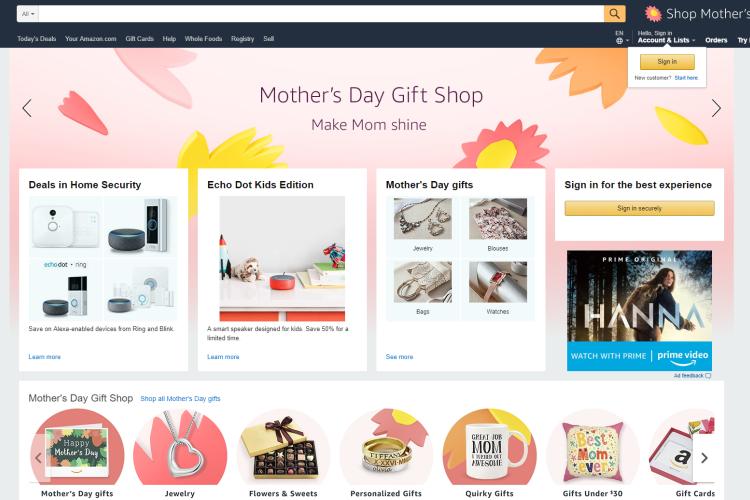Click the Sign in securely button
Viewport: 750px width, 500px height.
click(x=640, y=209)
